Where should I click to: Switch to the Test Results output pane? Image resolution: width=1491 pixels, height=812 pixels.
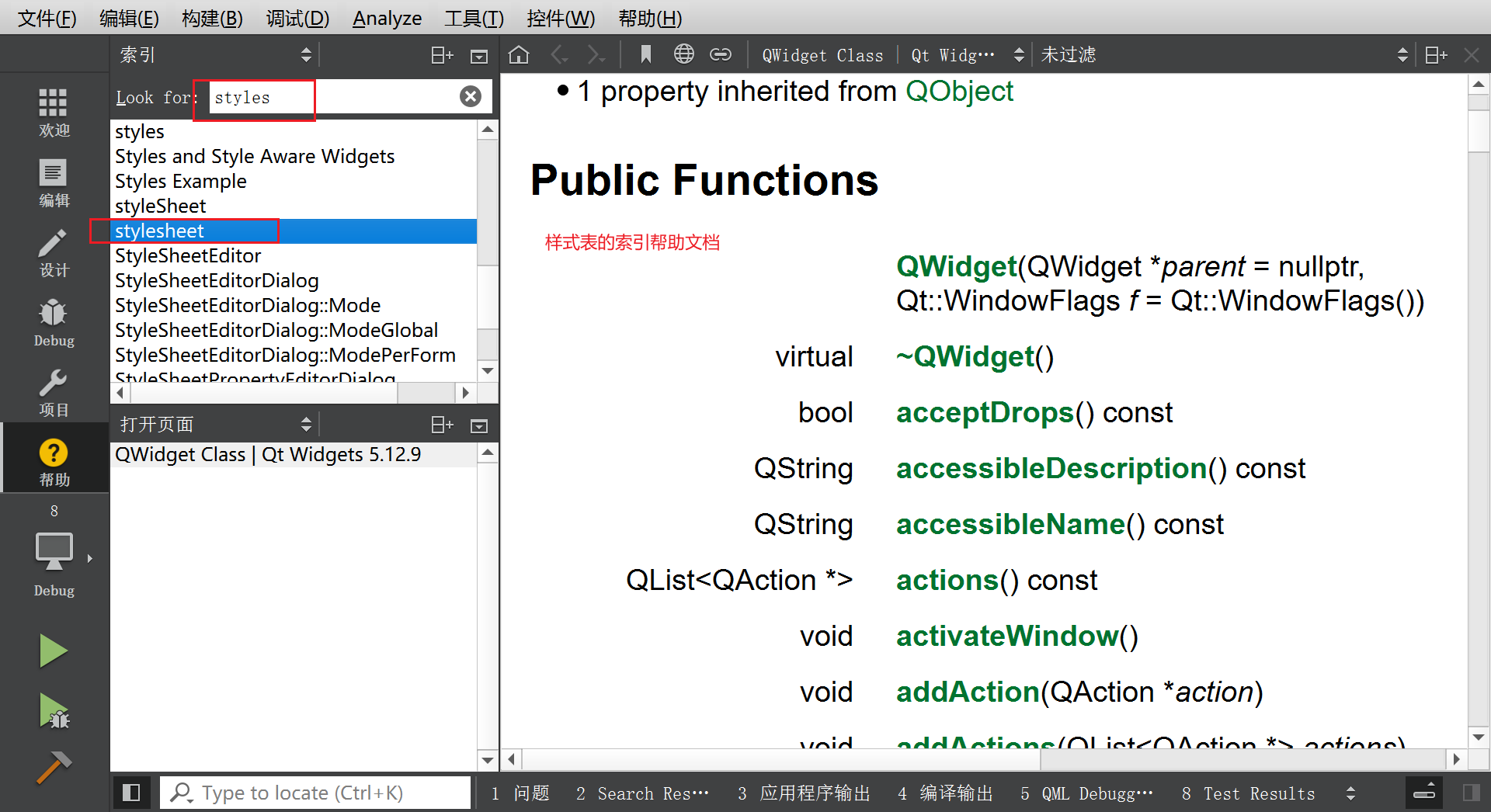coord(1258,793)
